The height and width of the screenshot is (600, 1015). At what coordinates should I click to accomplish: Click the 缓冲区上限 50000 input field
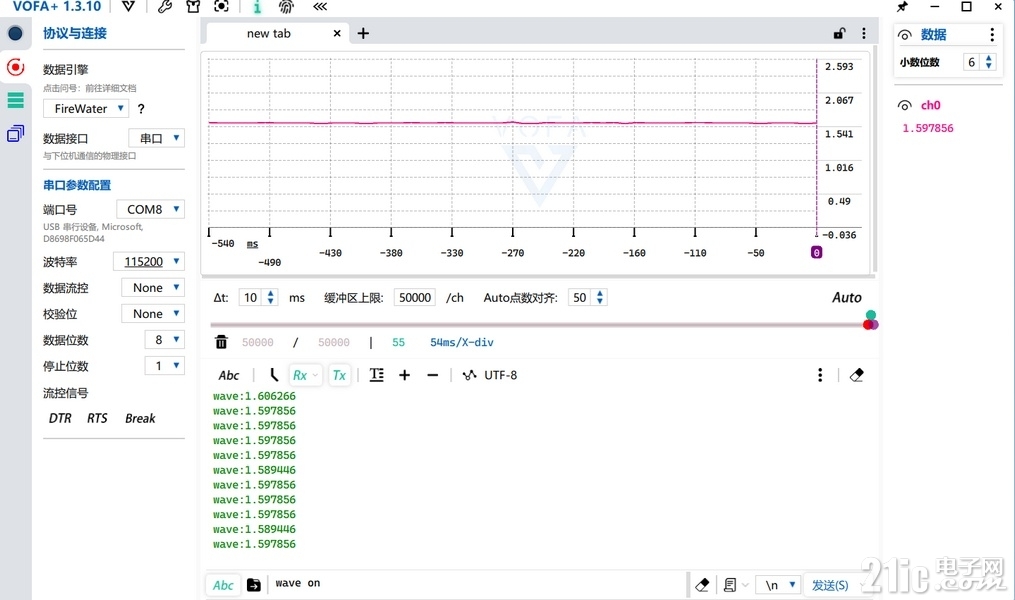coord(414,298)
